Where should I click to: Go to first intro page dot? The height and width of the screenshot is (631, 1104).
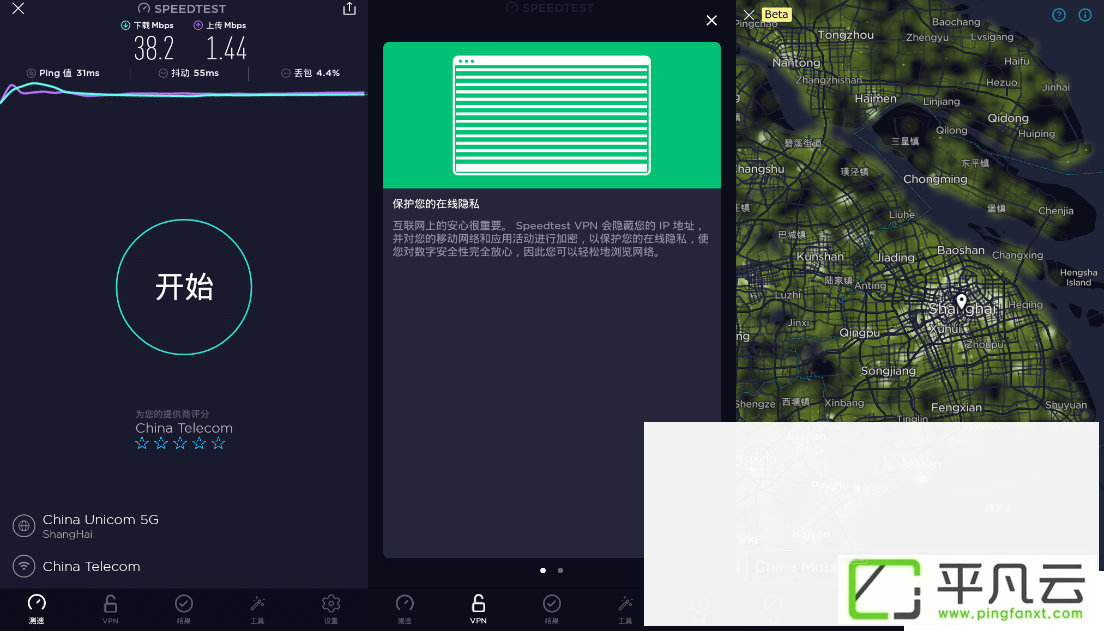coord(543,570)
